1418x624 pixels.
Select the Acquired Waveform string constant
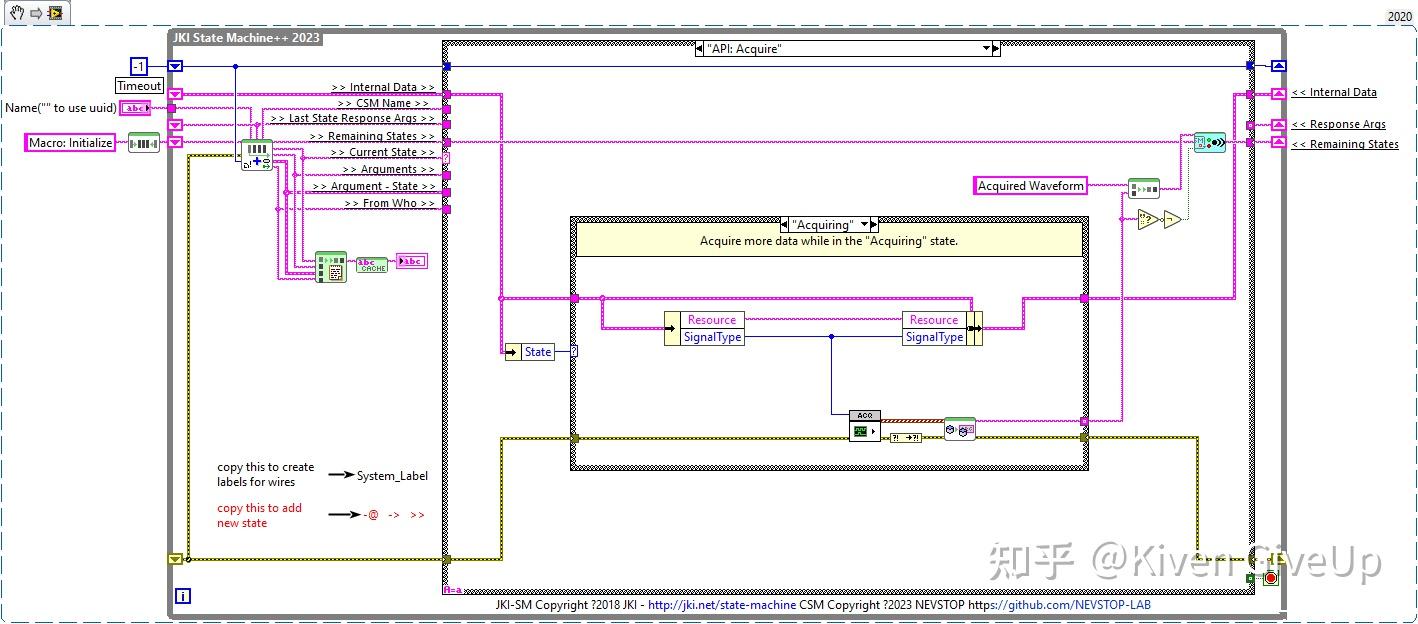(1030, 186)
